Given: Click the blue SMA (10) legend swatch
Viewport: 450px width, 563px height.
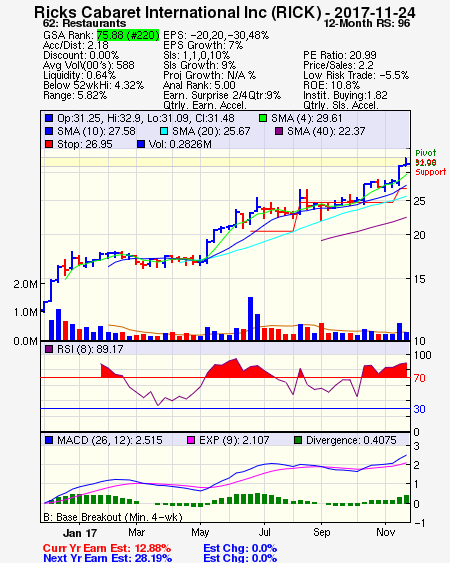Looking at the screenshot, I should coord(49,131).
